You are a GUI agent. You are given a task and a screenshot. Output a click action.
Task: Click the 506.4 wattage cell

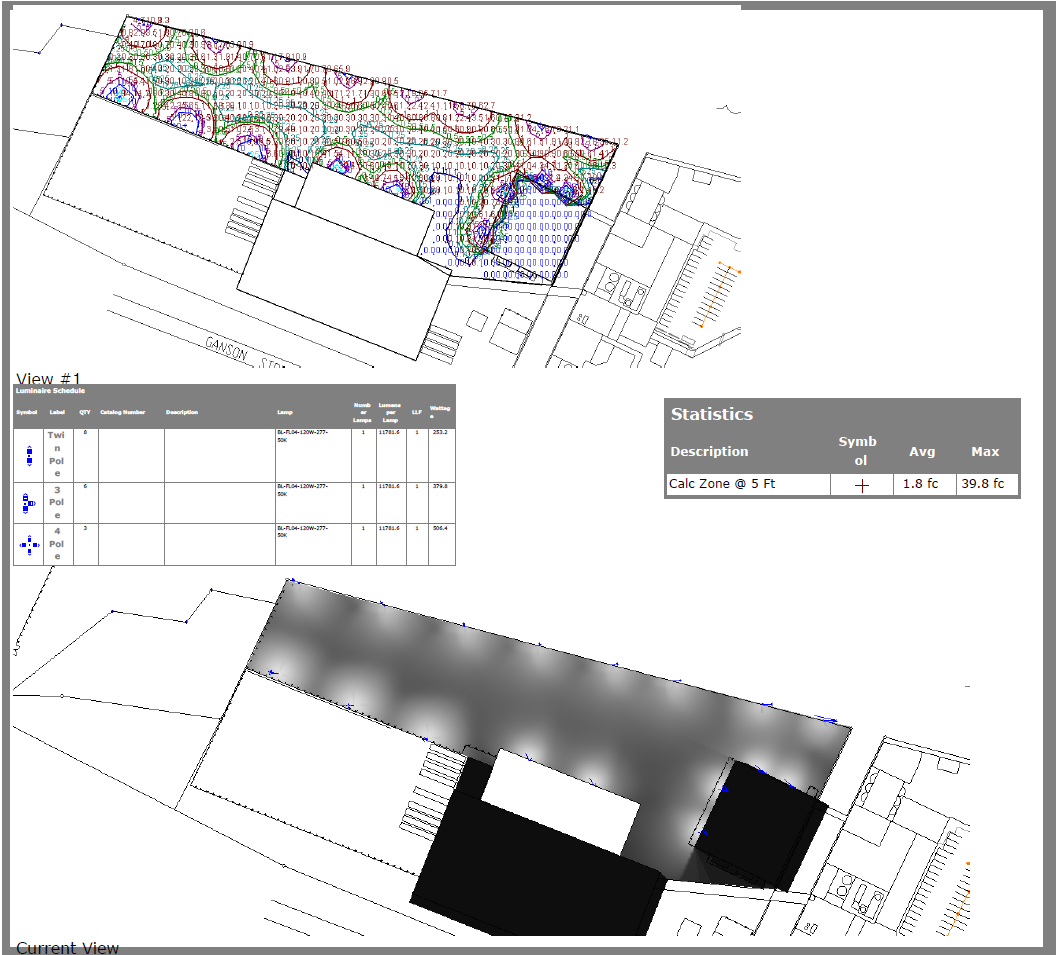tap(439, 528)
